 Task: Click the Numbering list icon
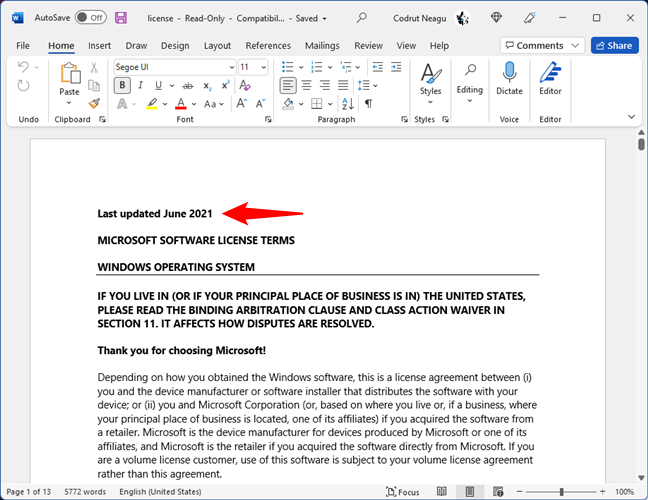317,67
